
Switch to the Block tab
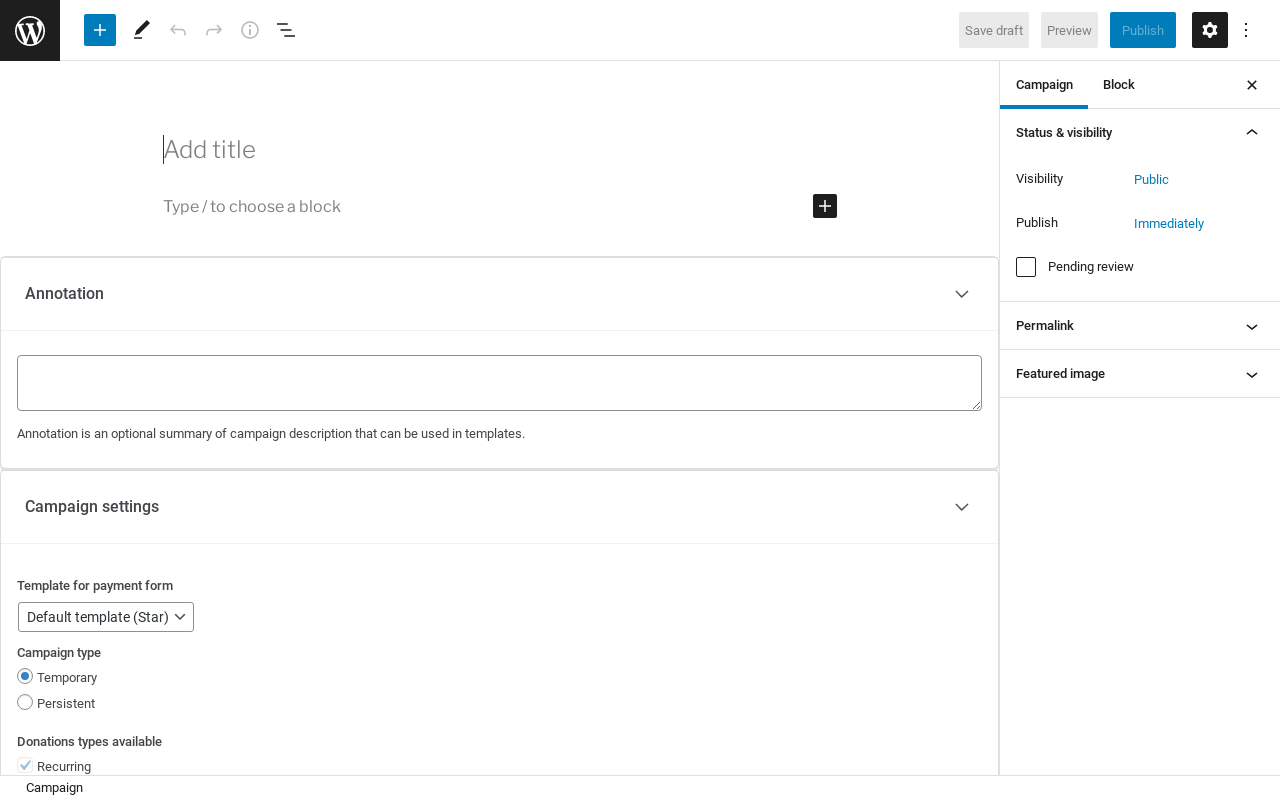[1118, 85]
